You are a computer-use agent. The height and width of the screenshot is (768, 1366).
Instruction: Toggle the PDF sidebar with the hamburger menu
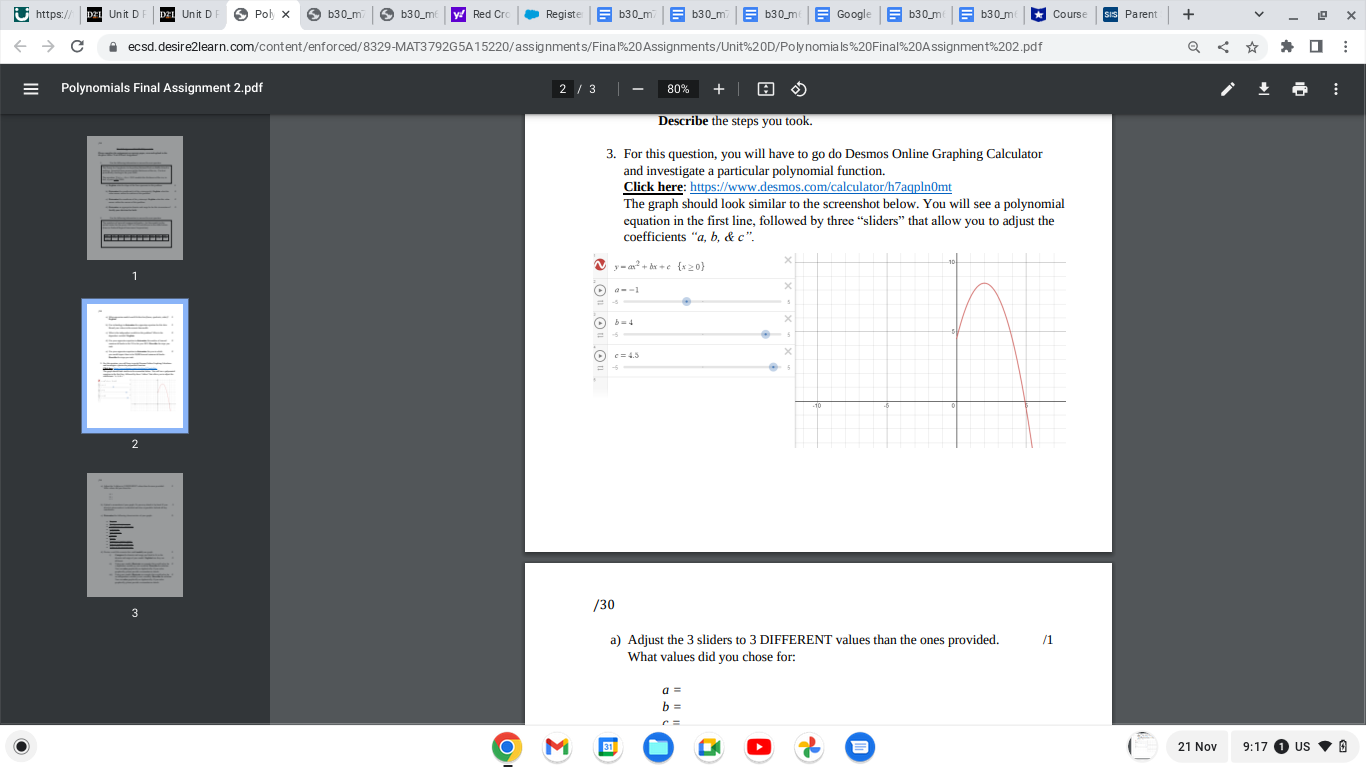(x=31, y=88)
